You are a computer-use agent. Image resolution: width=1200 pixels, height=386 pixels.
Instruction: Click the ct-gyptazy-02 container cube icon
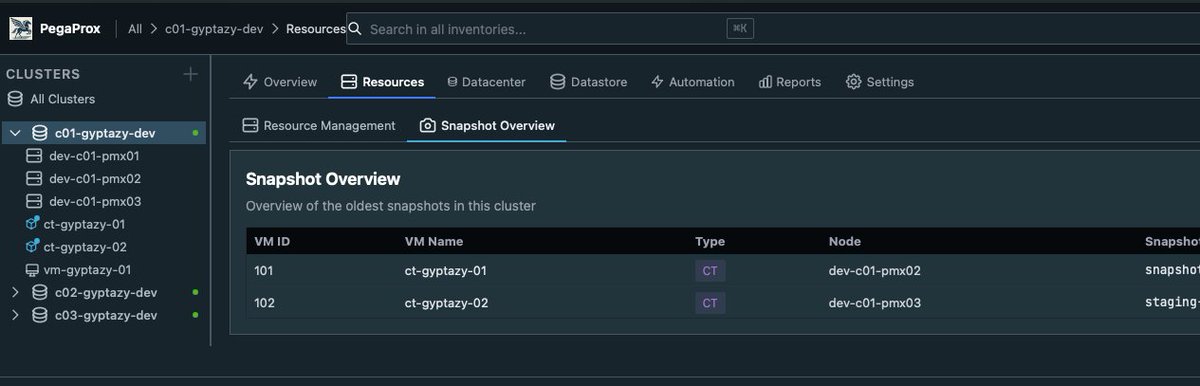32,247
